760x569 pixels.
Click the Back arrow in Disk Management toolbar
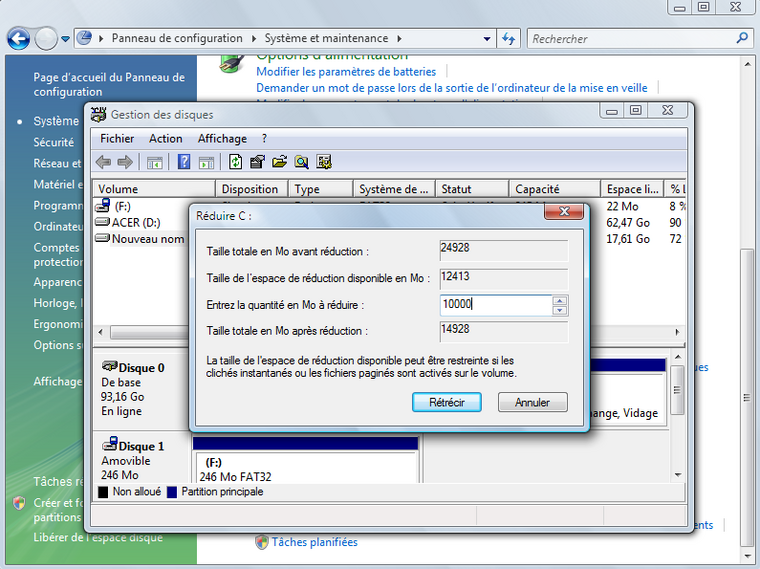(103, 162)
